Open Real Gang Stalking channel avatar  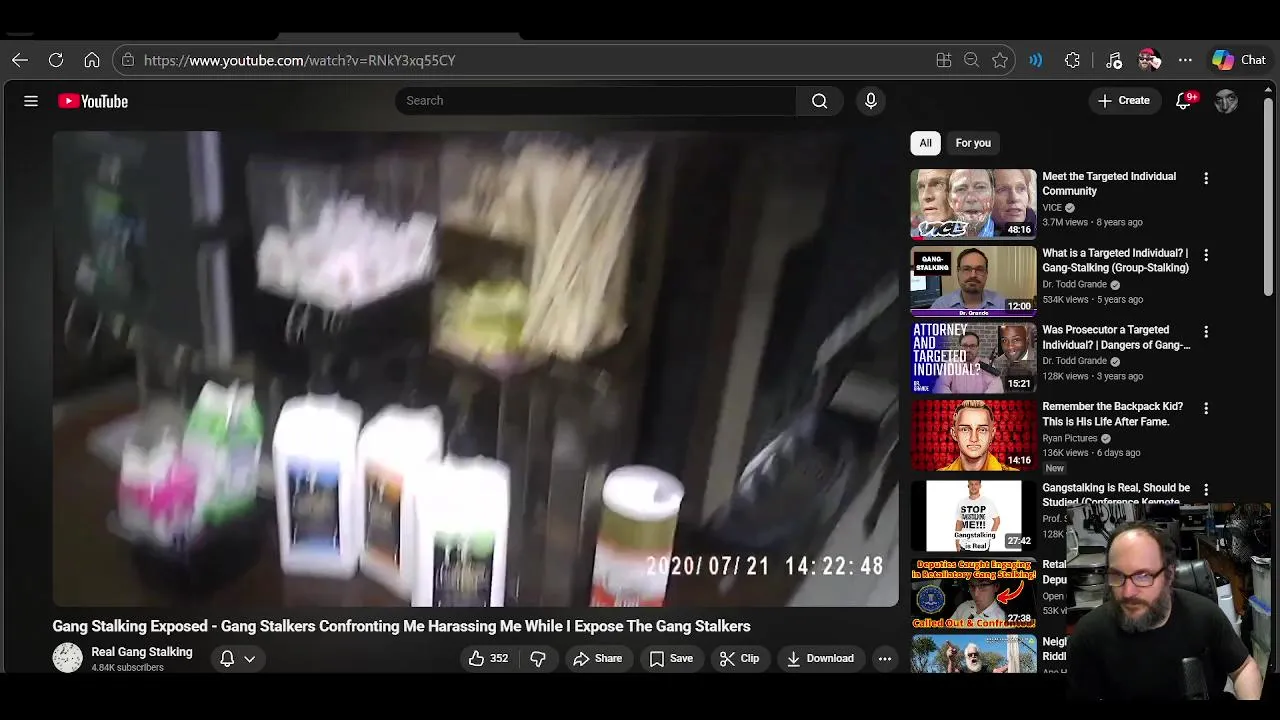click(x=67, y=658)
